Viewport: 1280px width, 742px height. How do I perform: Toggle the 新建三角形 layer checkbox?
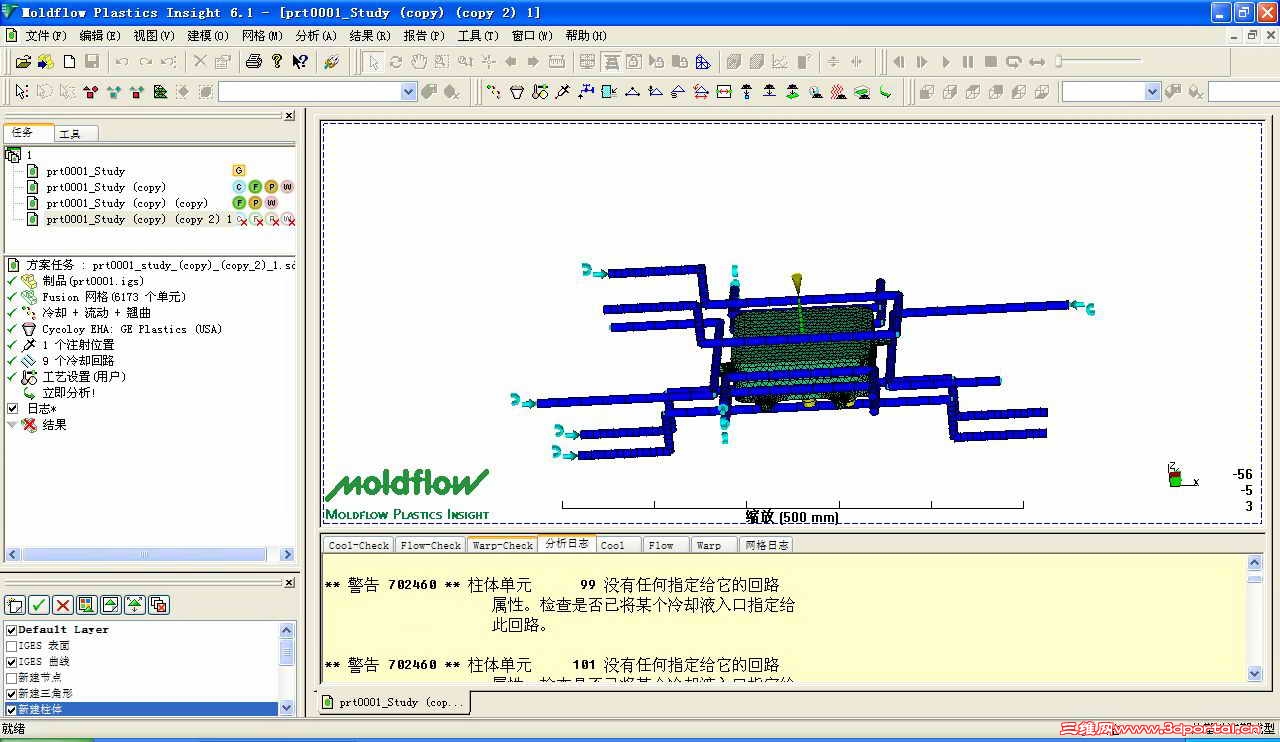click(12, 693)
